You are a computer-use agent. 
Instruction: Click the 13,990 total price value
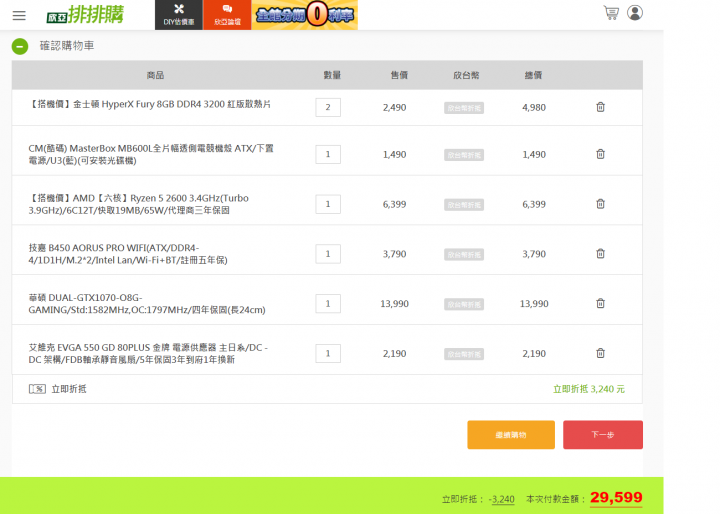[x=534, y=304]
